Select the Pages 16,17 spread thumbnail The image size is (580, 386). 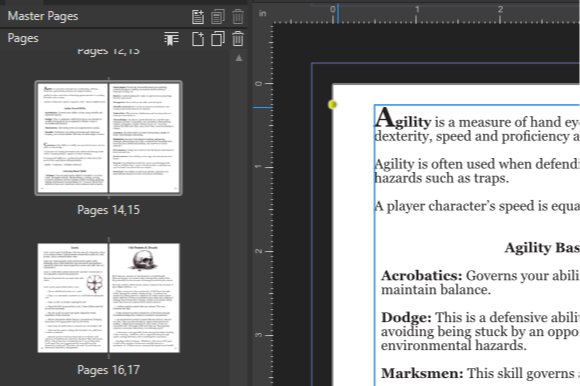click(x=108, y=298)
